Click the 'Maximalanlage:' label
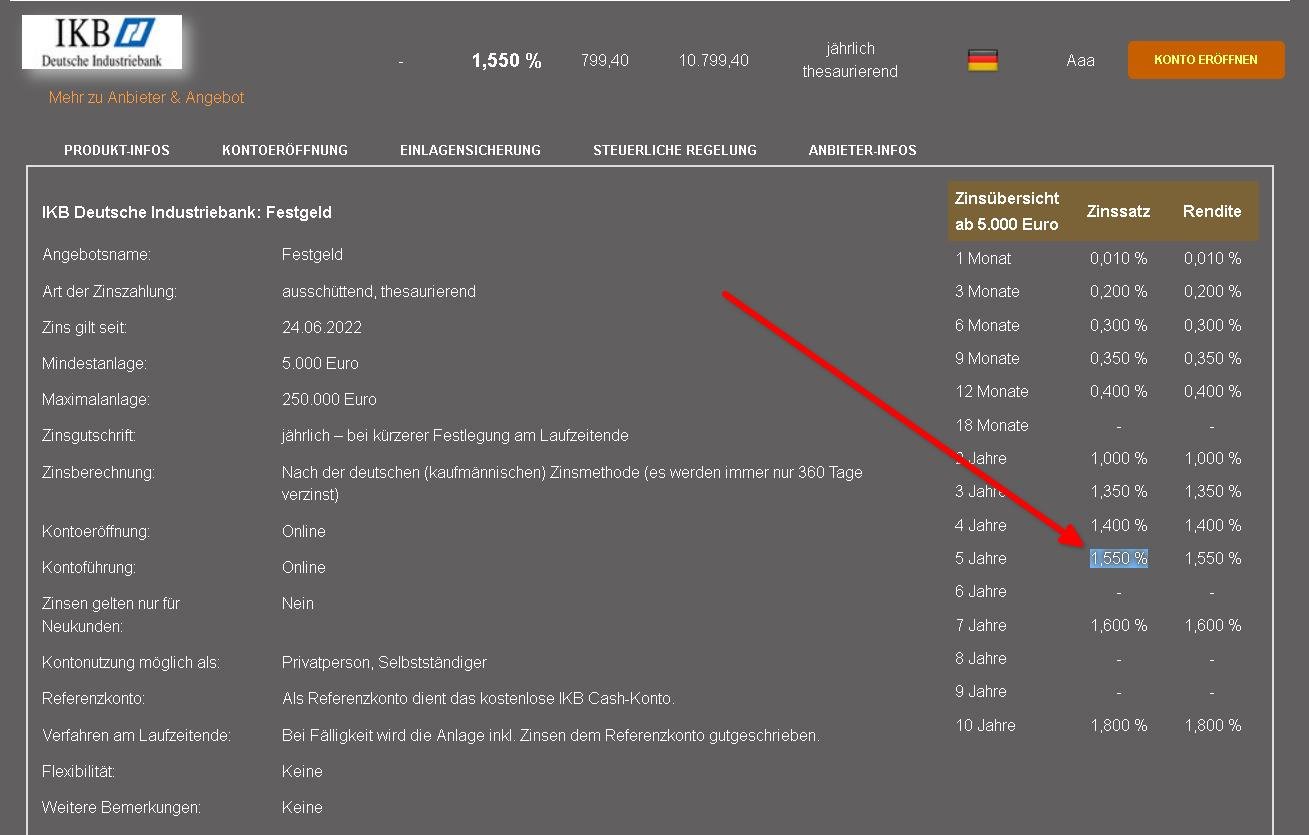 tap(96, 400)
